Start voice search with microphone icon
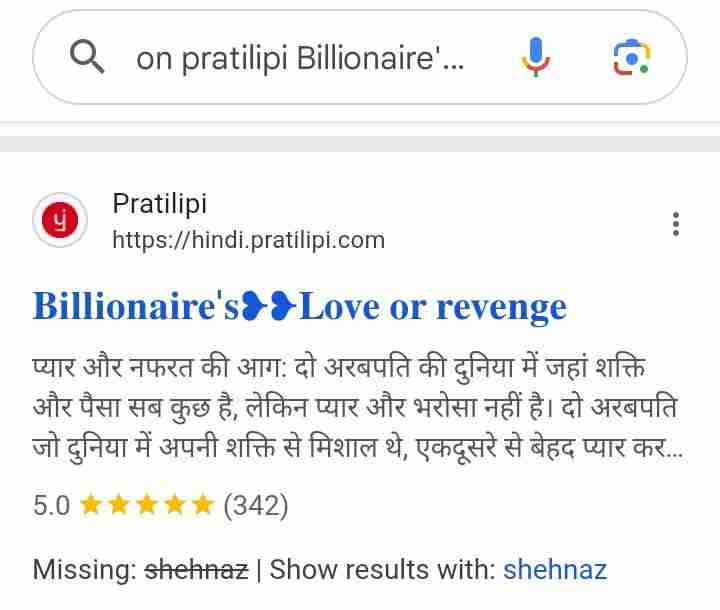Image resolution: width=720 pixels, height=610 pixels. click(535, 57)
